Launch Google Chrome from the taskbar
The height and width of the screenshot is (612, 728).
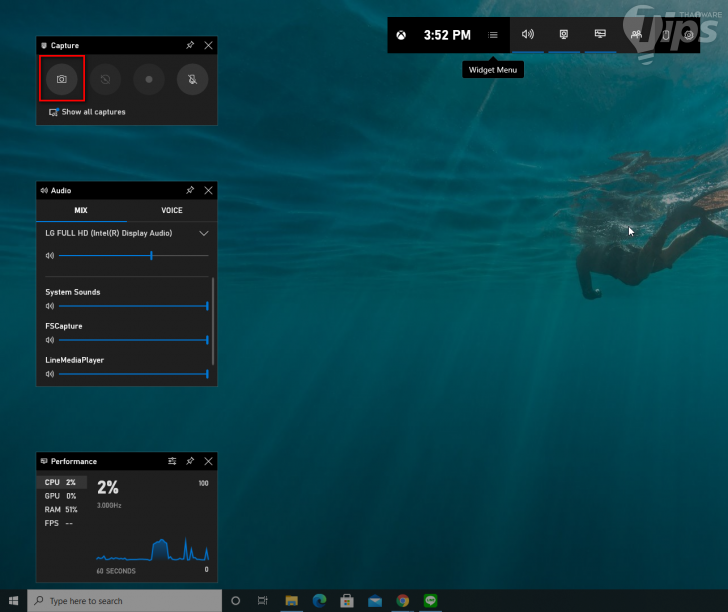(403, 601)
